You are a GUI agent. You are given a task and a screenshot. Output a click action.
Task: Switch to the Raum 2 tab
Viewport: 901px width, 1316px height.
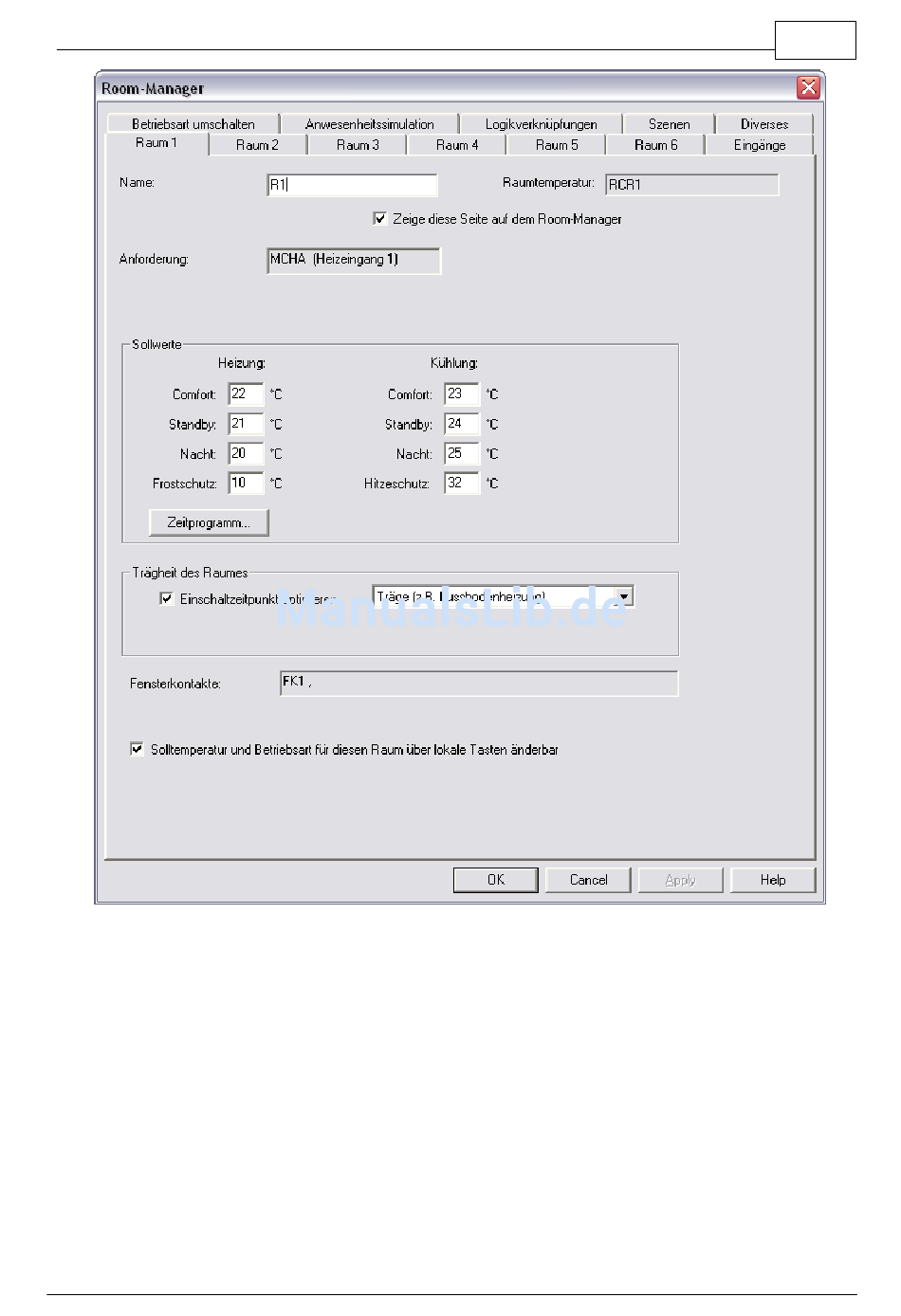257,145
